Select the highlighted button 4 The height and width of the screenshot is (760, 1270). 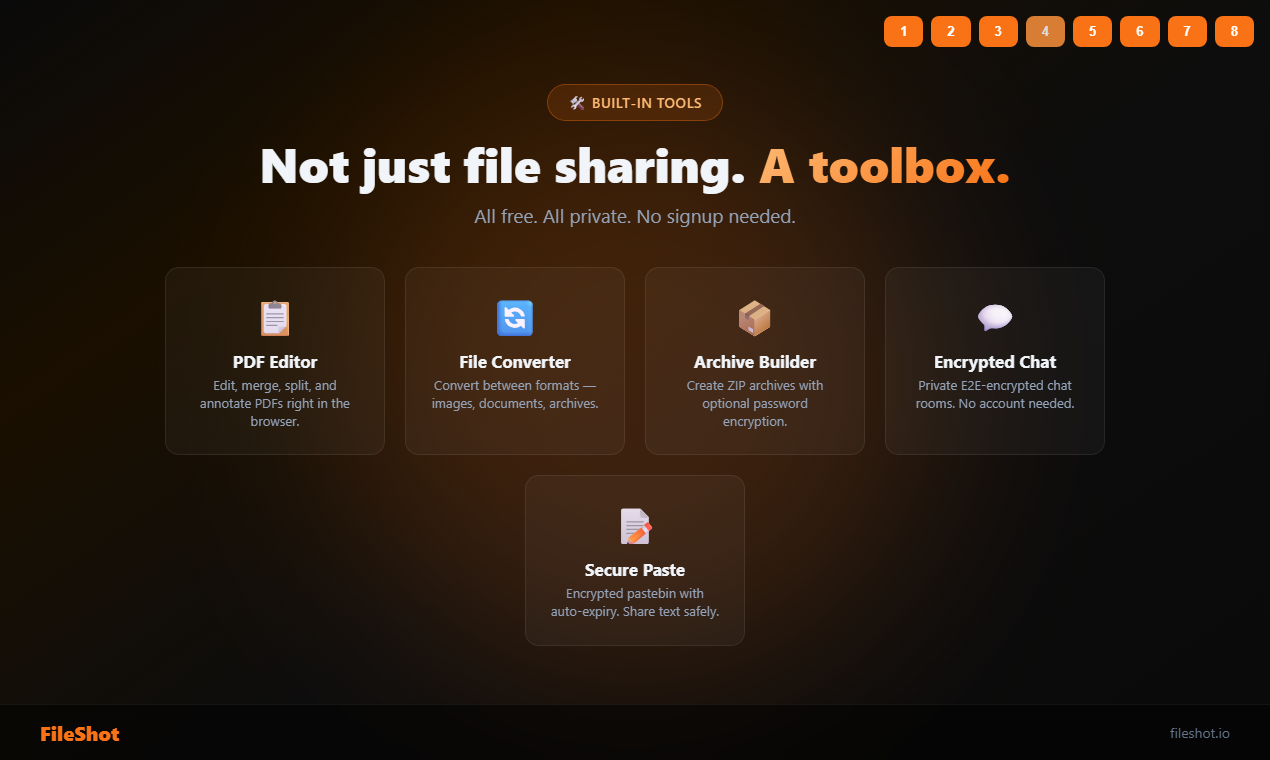tap(1045, 31)
